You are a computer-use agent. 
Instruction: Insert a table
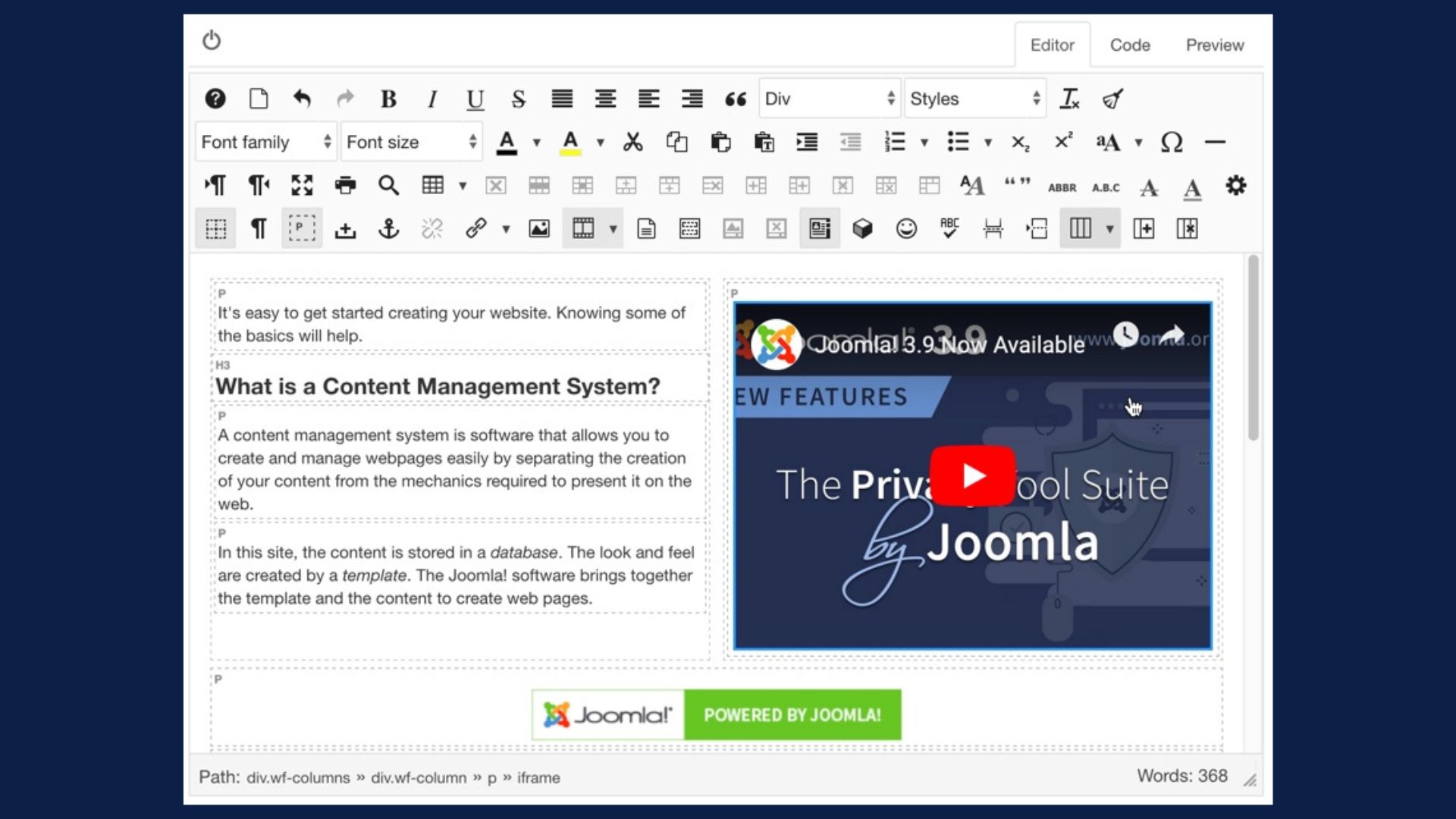pos(432,185)
